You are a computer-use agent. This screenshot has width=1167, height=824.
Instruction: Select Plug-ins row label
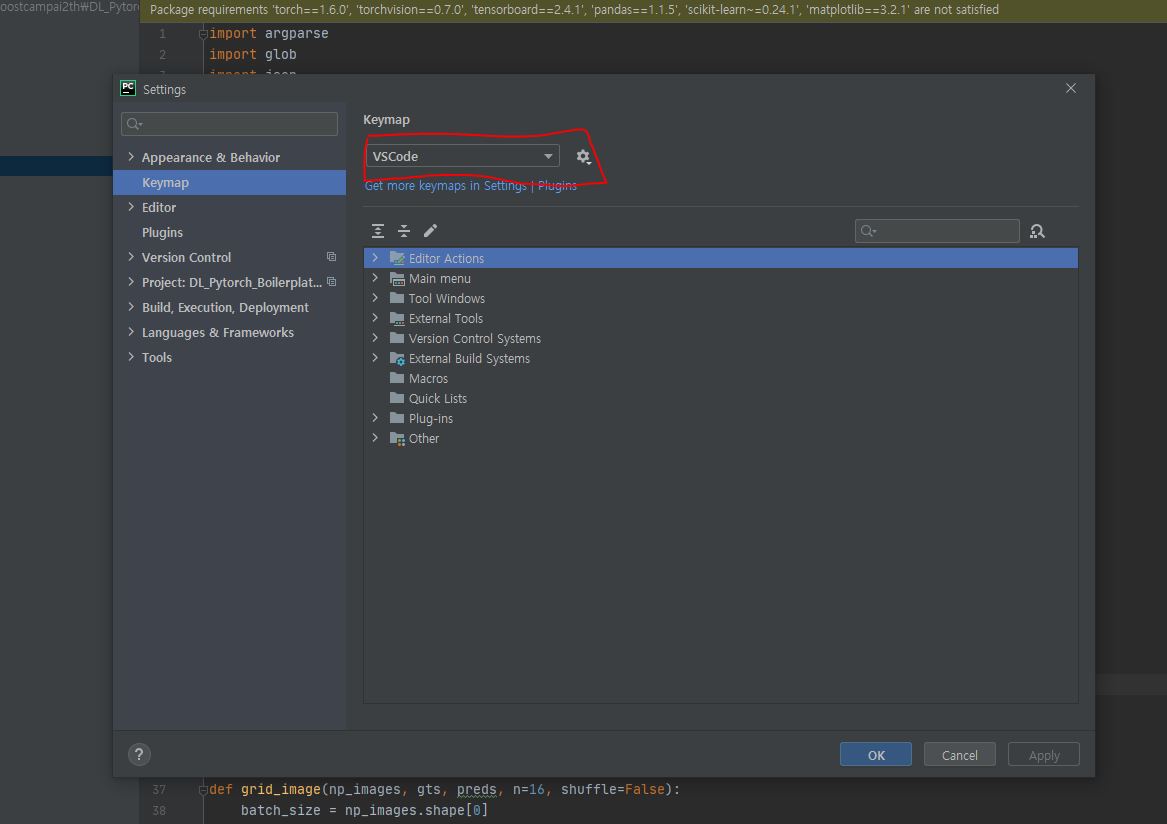tap(430, 418)
